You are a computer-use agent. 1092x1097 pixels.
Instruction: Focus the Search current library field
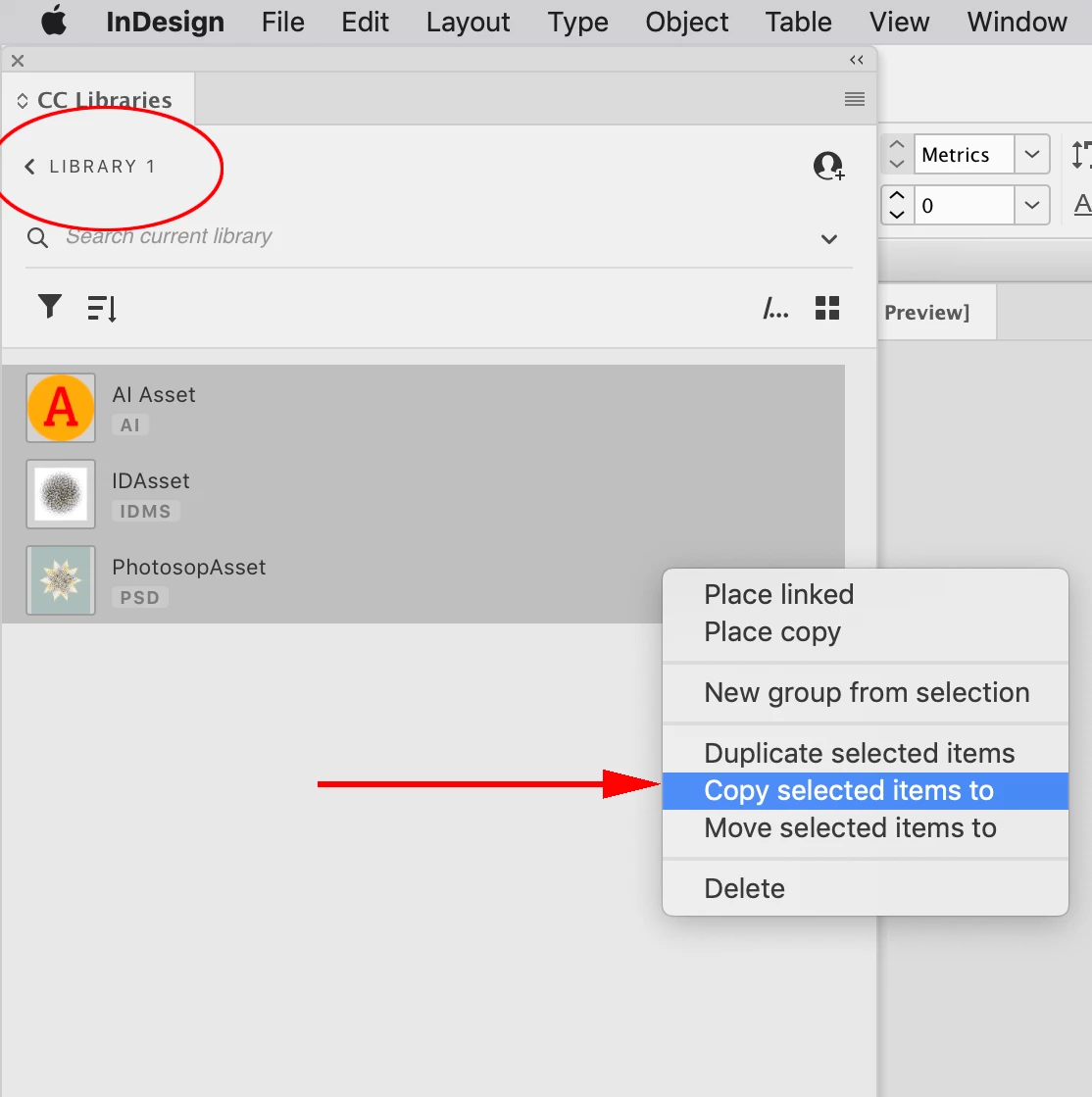point(169,236)
